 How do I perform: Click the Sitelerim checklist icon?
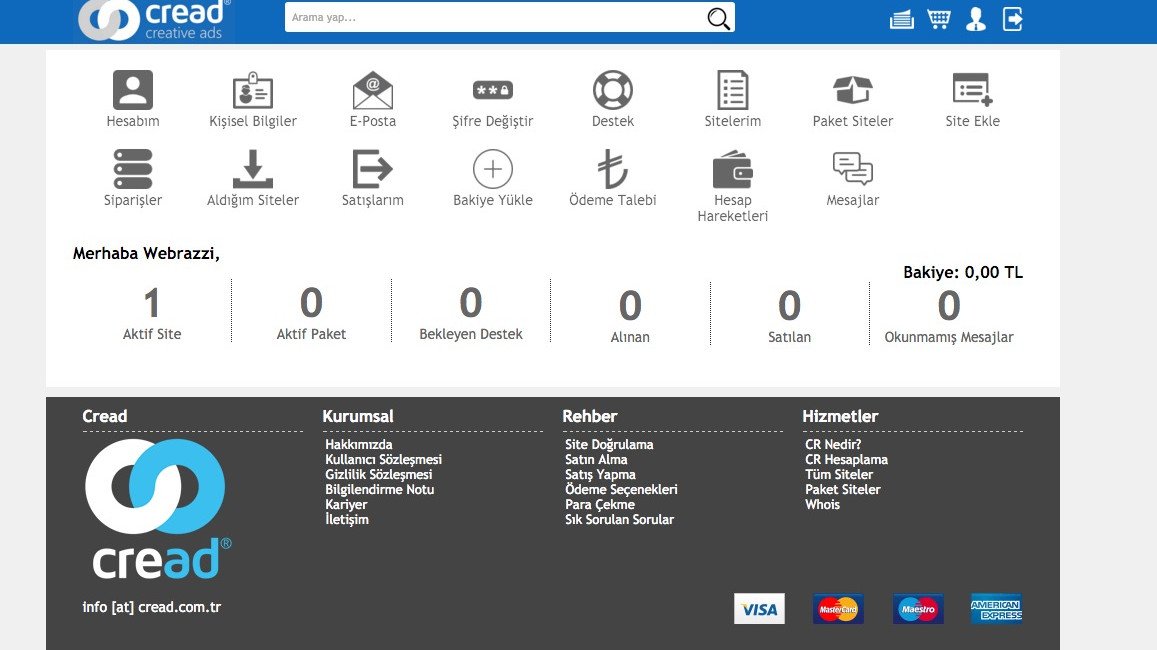click(733, 90)
